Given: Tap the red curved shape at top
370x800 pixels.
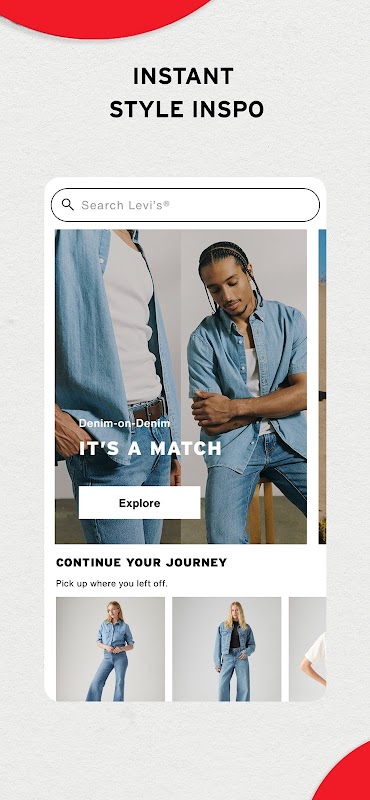Looking at the screenshot, I should (105, 15).
